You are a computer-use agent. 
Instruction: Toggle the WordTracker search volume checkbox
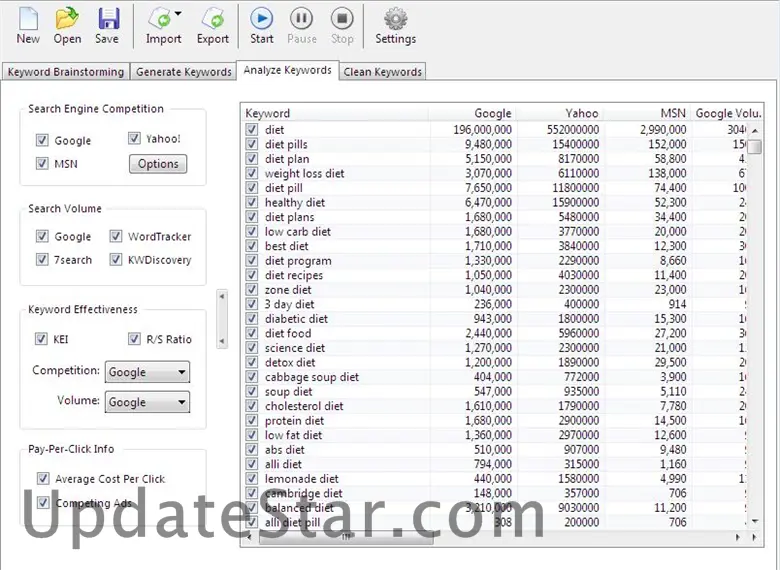click(116, 237)
